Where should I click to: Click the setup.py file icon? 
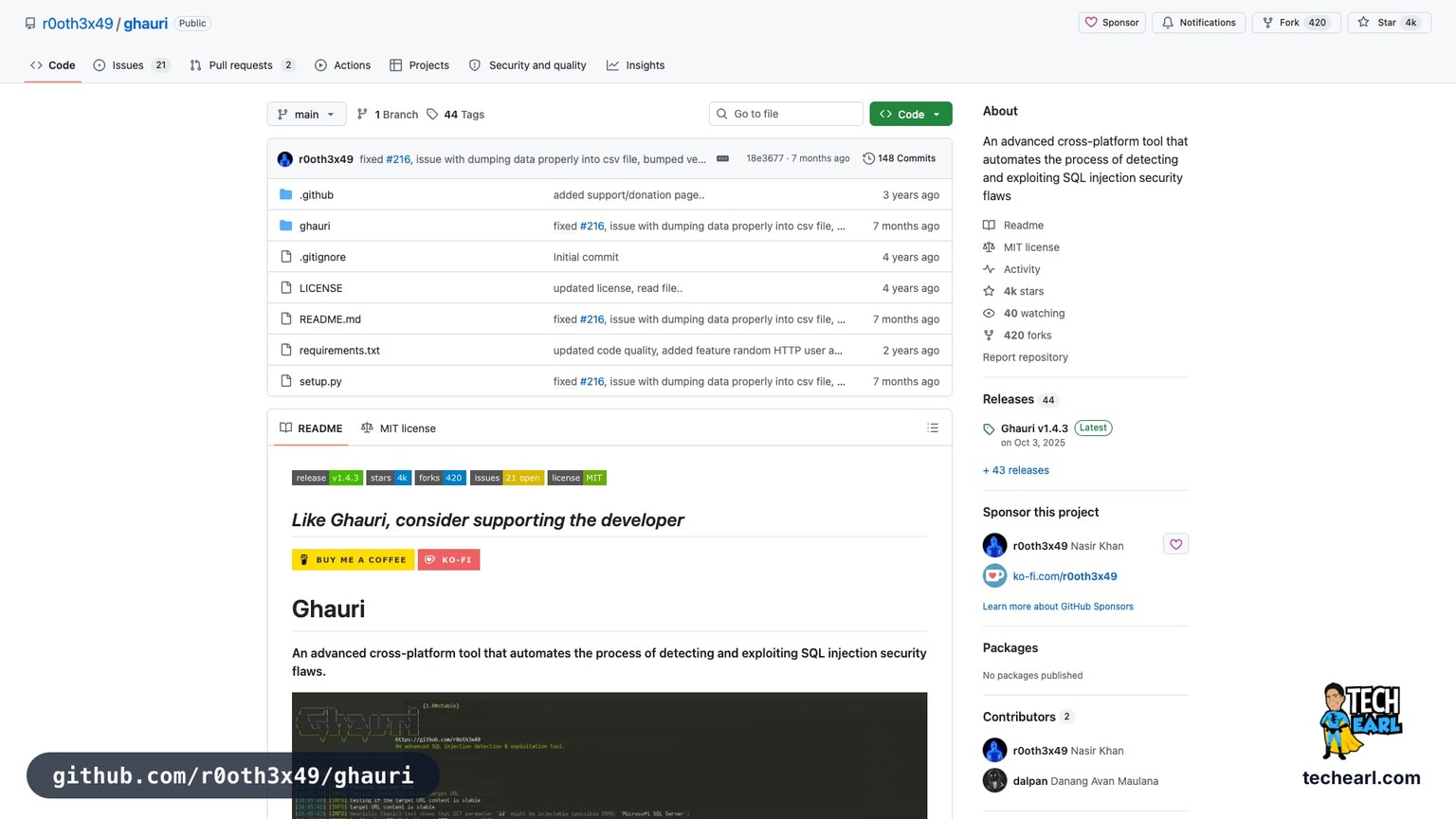pyautogui.click(x=286, y=382)
